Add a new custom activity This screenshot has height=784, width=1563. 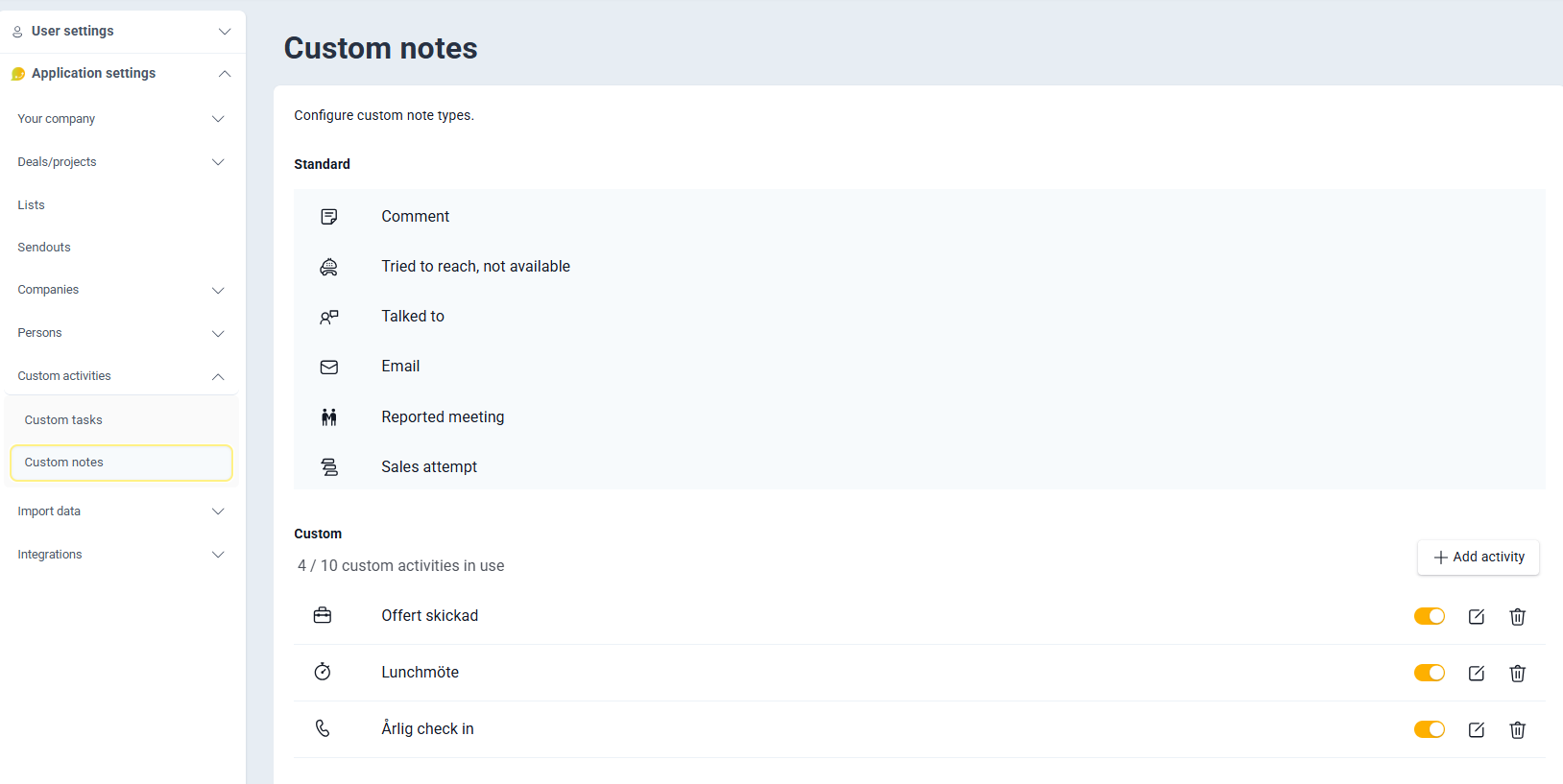(1479, 558)
